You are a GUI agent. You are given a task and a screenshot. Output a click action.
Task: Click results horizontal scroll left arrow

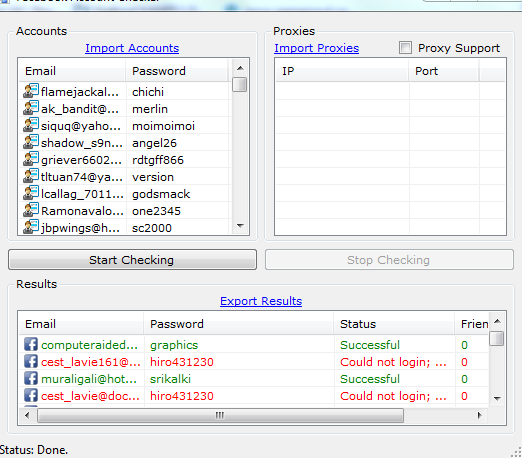tap(27, 415)
